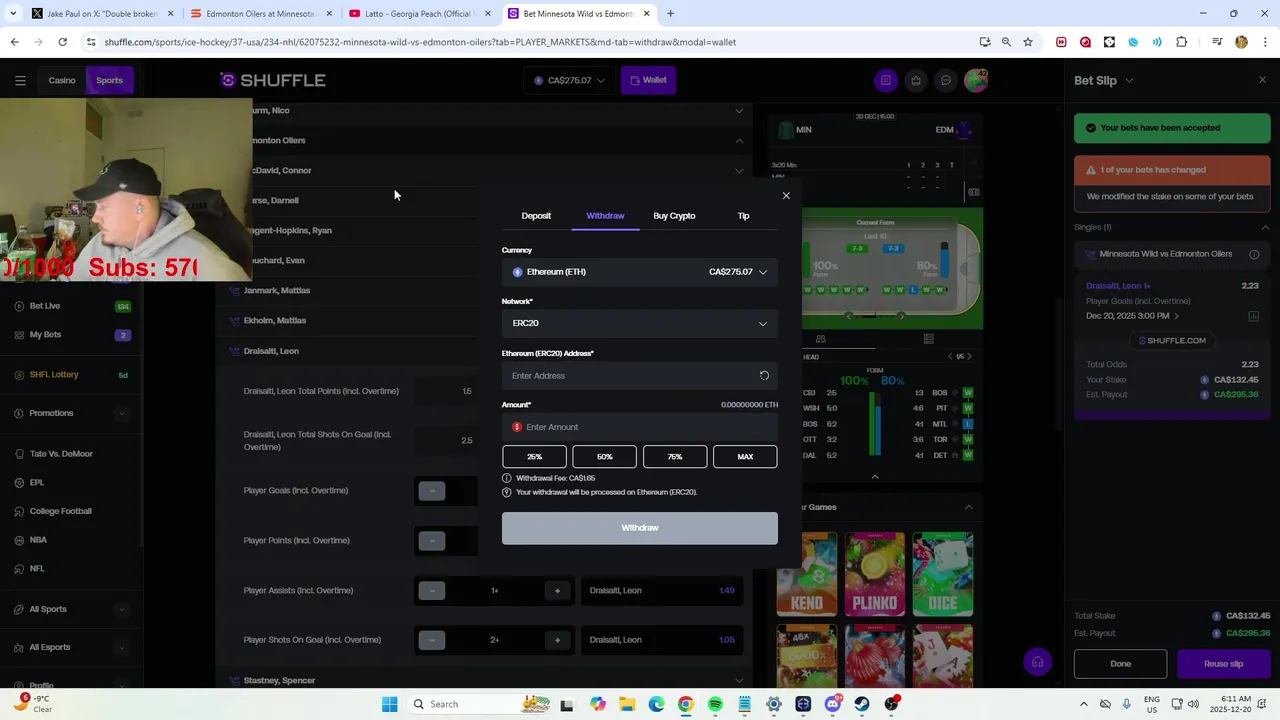
Task: Open Discord from the taskbar
Action: 833,704
